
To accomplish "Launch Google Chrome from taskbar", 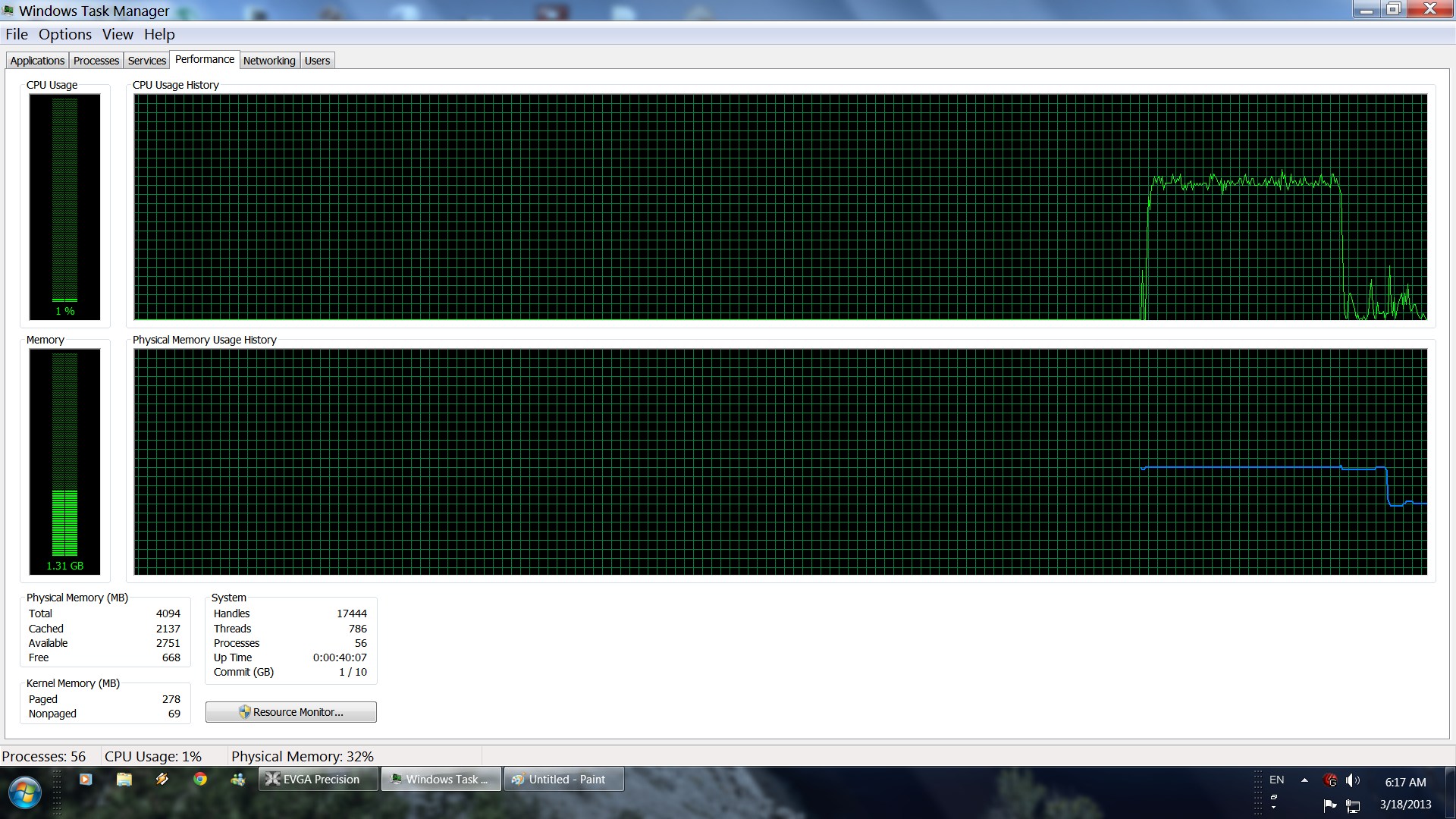I will click(200, 779).
